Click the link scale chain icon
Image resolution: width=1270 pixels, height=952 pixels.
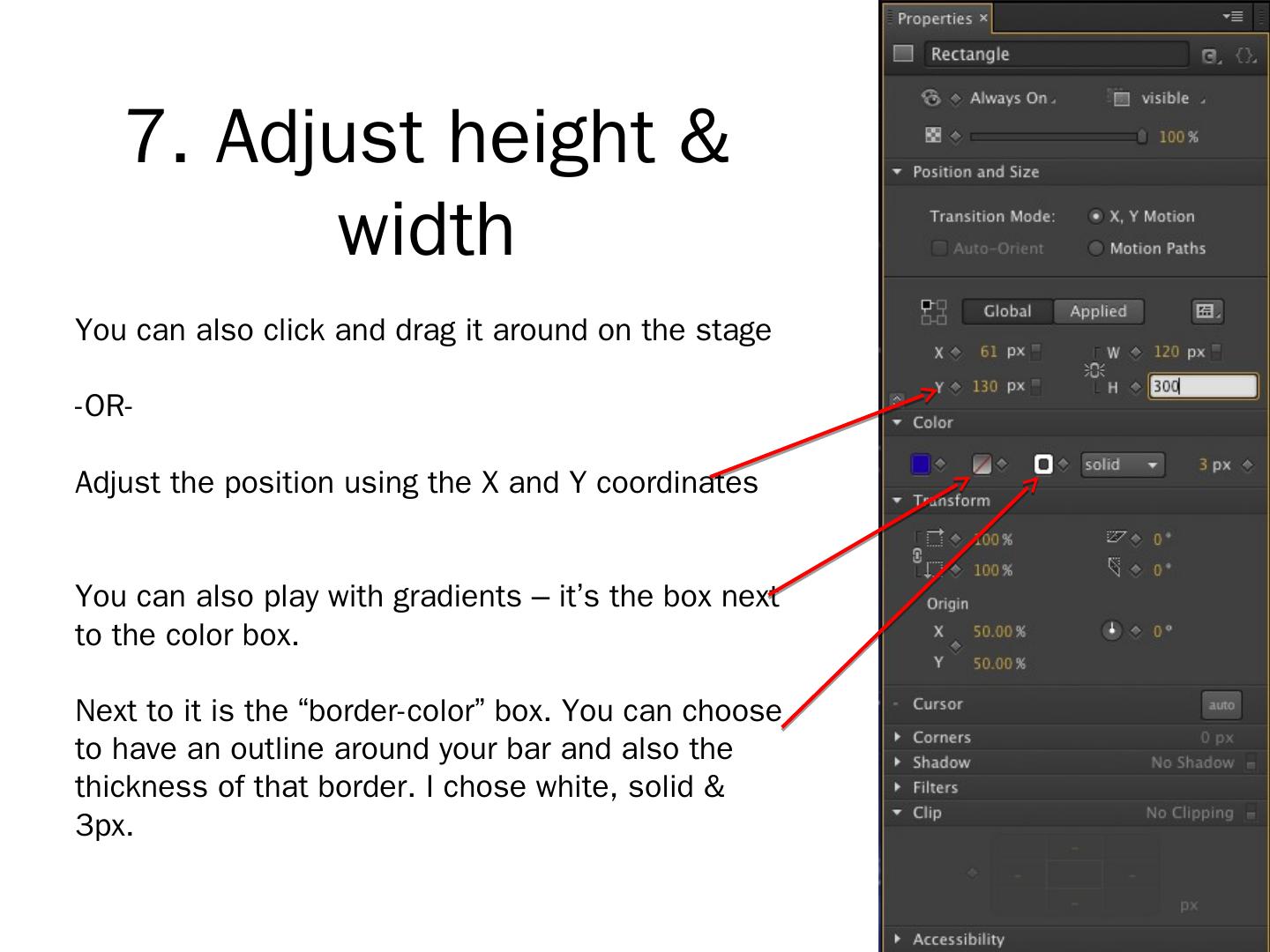(917, 555)
